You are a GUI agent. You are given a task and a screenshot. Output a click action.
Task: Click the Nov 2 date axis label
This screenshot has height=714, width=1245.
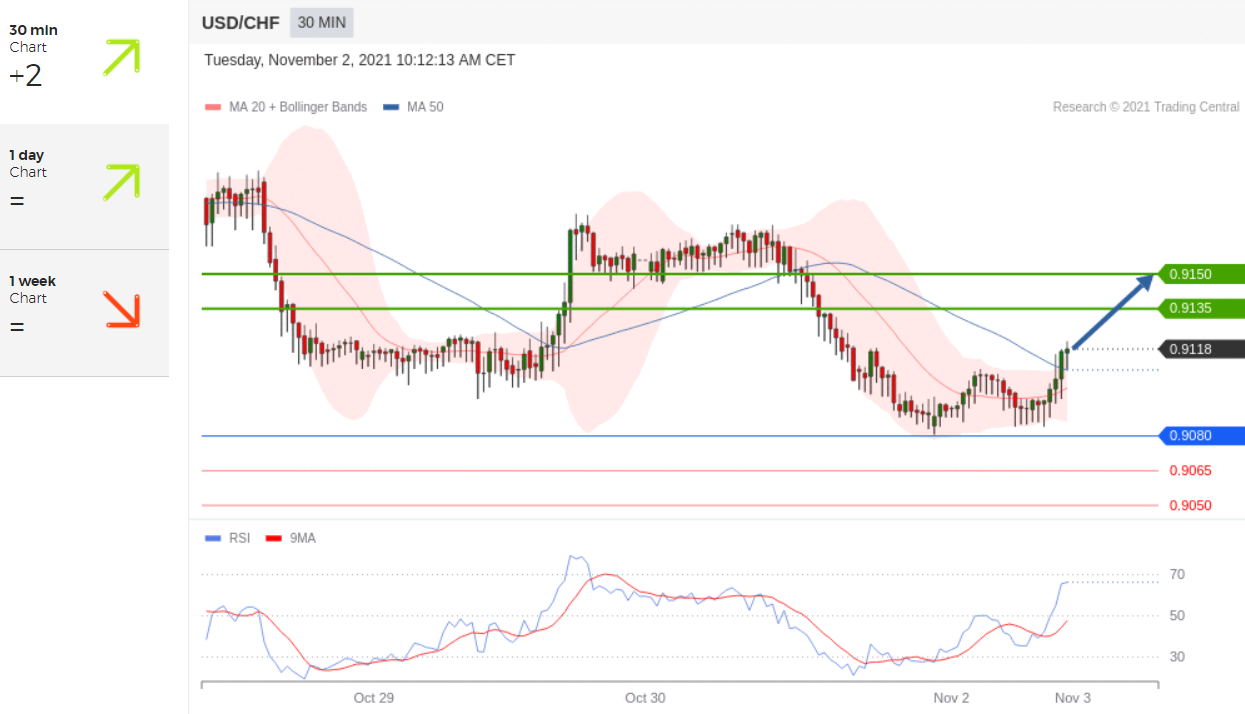tap(952, 698)
